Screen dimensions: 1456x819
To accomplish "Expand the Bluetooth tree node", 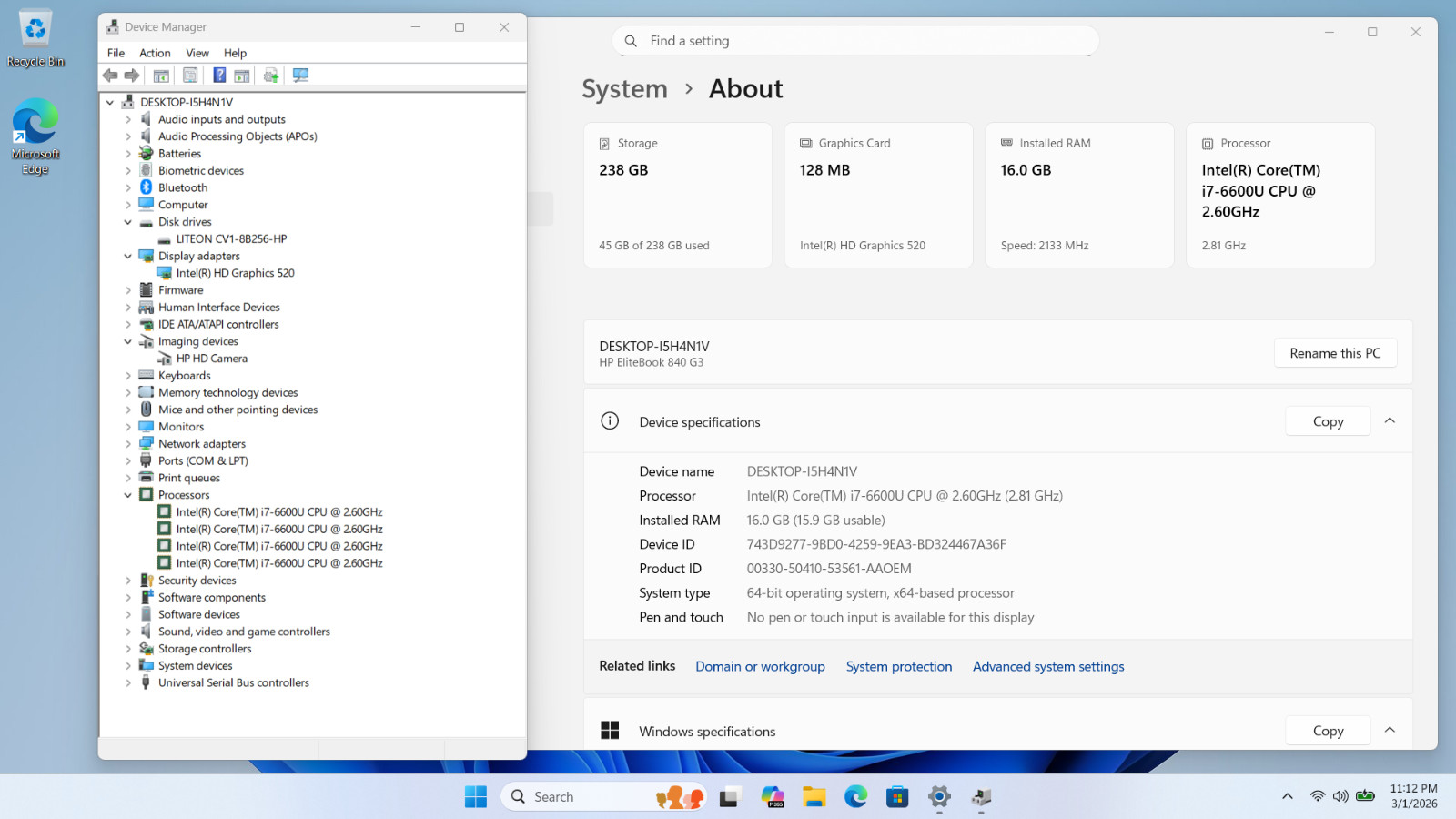I will (x=128, y=188).
